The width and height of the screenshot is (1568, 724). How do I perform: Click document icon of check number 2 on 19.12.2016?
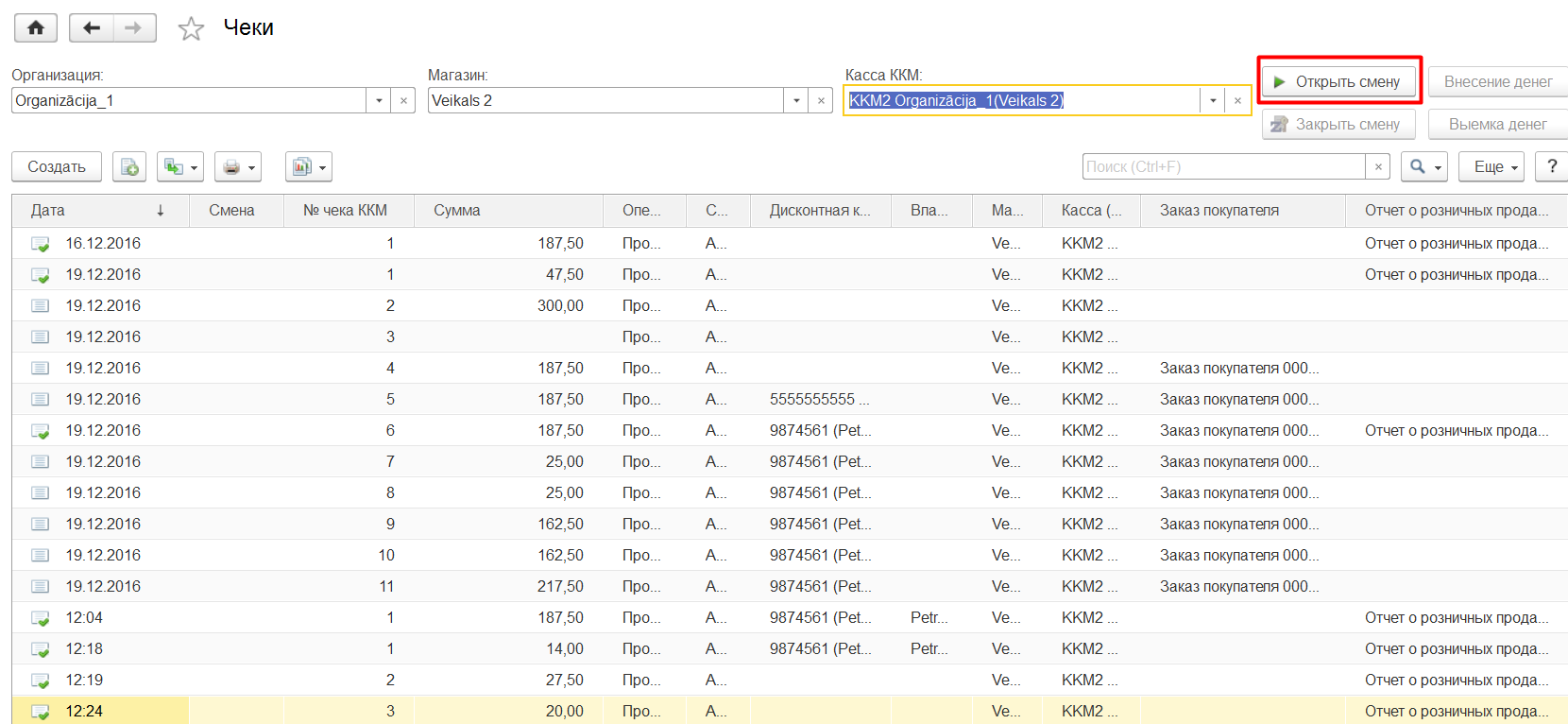pyautogui.click(x=41, y=306)
